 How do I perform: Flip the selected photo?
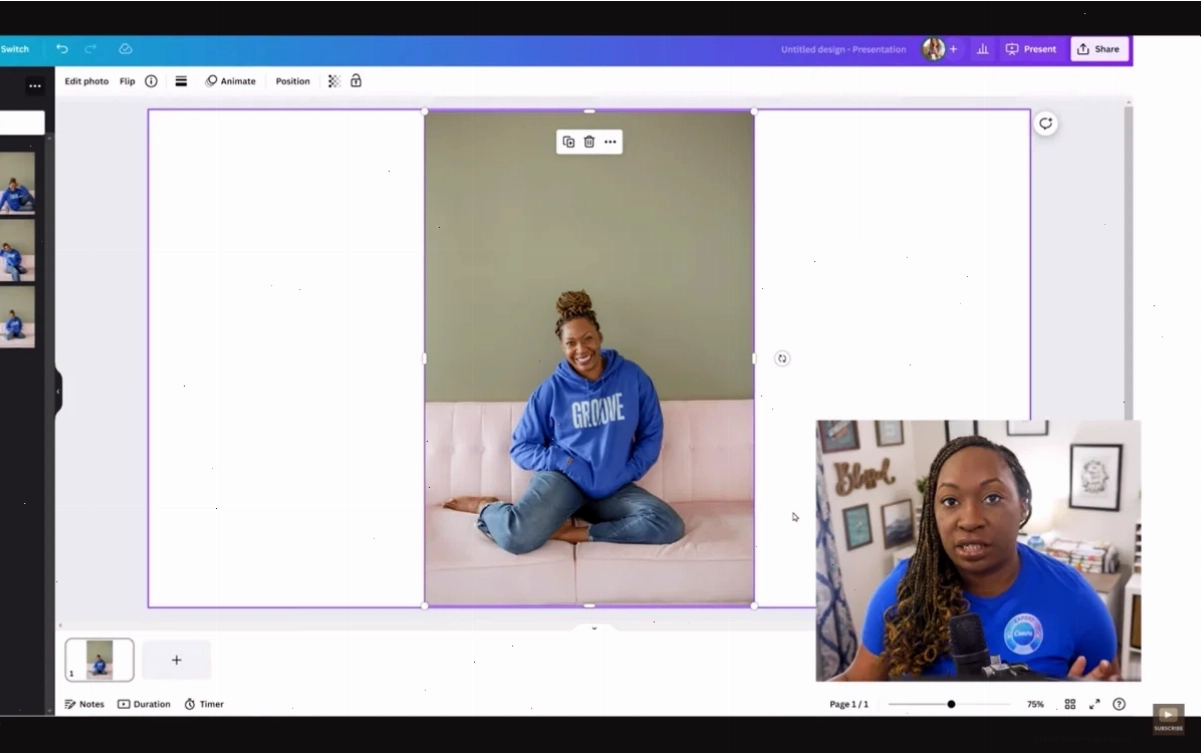(x=127, y=81)
